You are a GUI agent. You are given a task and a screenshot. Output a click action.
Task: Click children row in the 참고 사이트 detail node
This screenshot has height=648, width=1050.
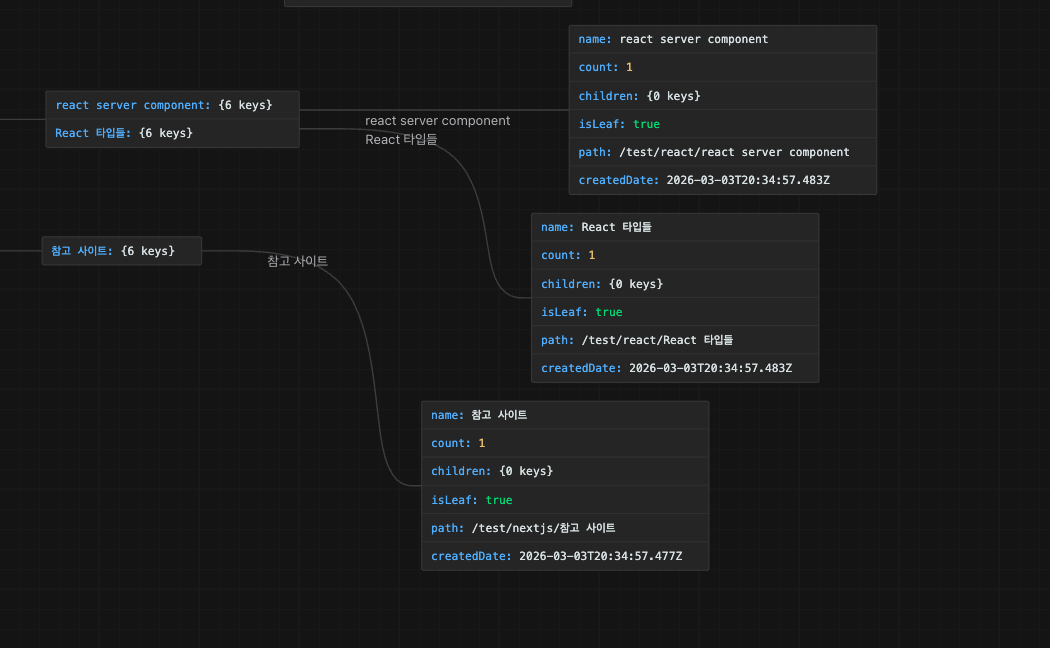coord(564,471)
